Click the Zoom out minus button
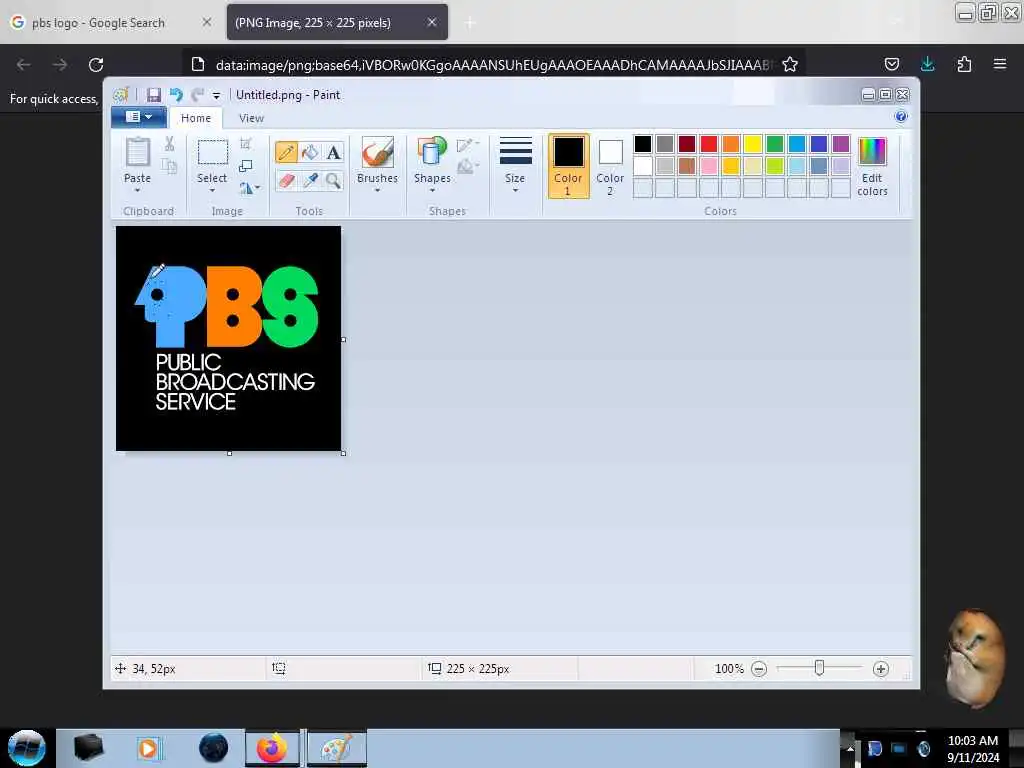 [759, 669]
